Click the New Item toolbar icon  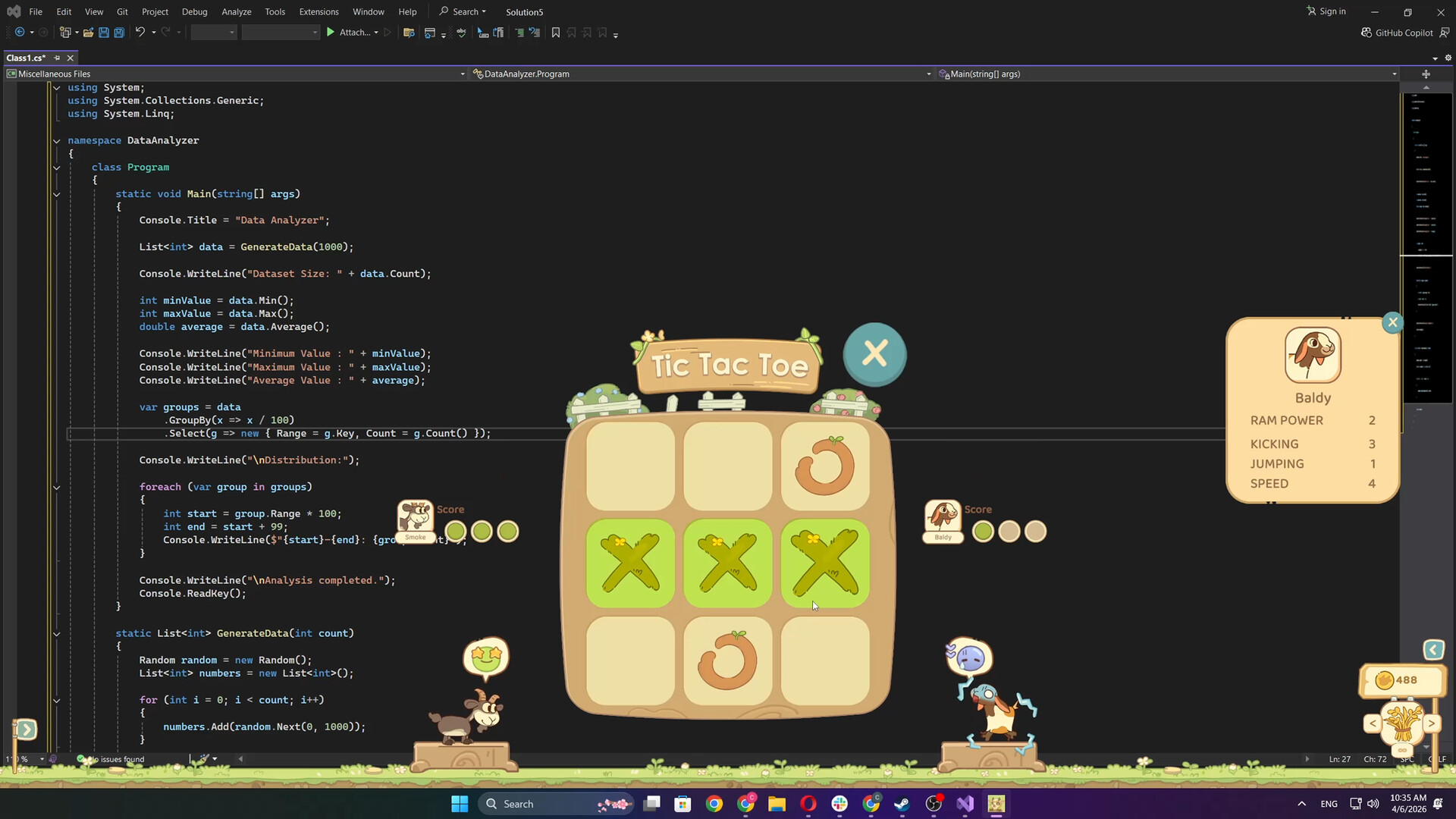(66, 33)
